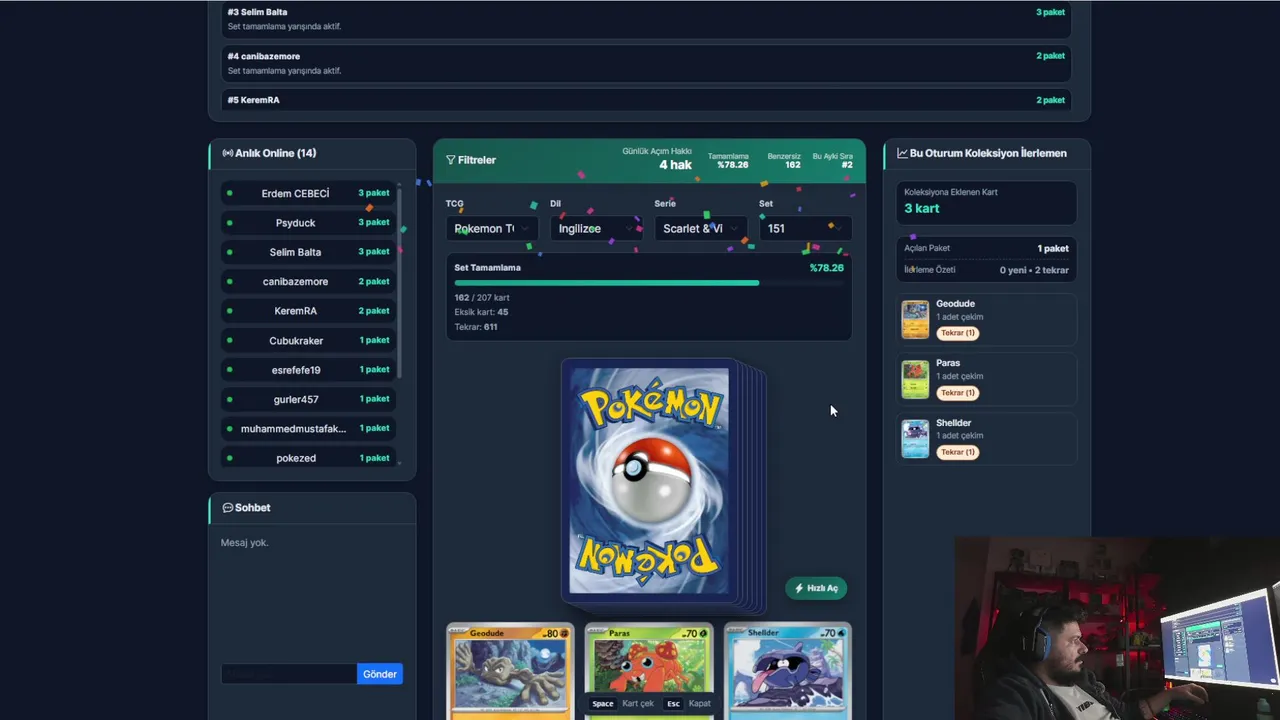The height and width of the screenshot is (720, 1280).
Task: Click the Benzersiz 162 stat
Action: point(785,160)
